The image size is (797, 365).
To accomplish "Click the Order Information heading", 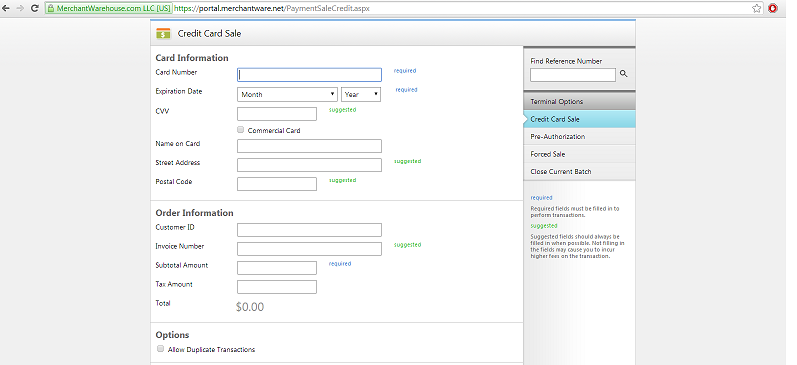I will point(195,212).
